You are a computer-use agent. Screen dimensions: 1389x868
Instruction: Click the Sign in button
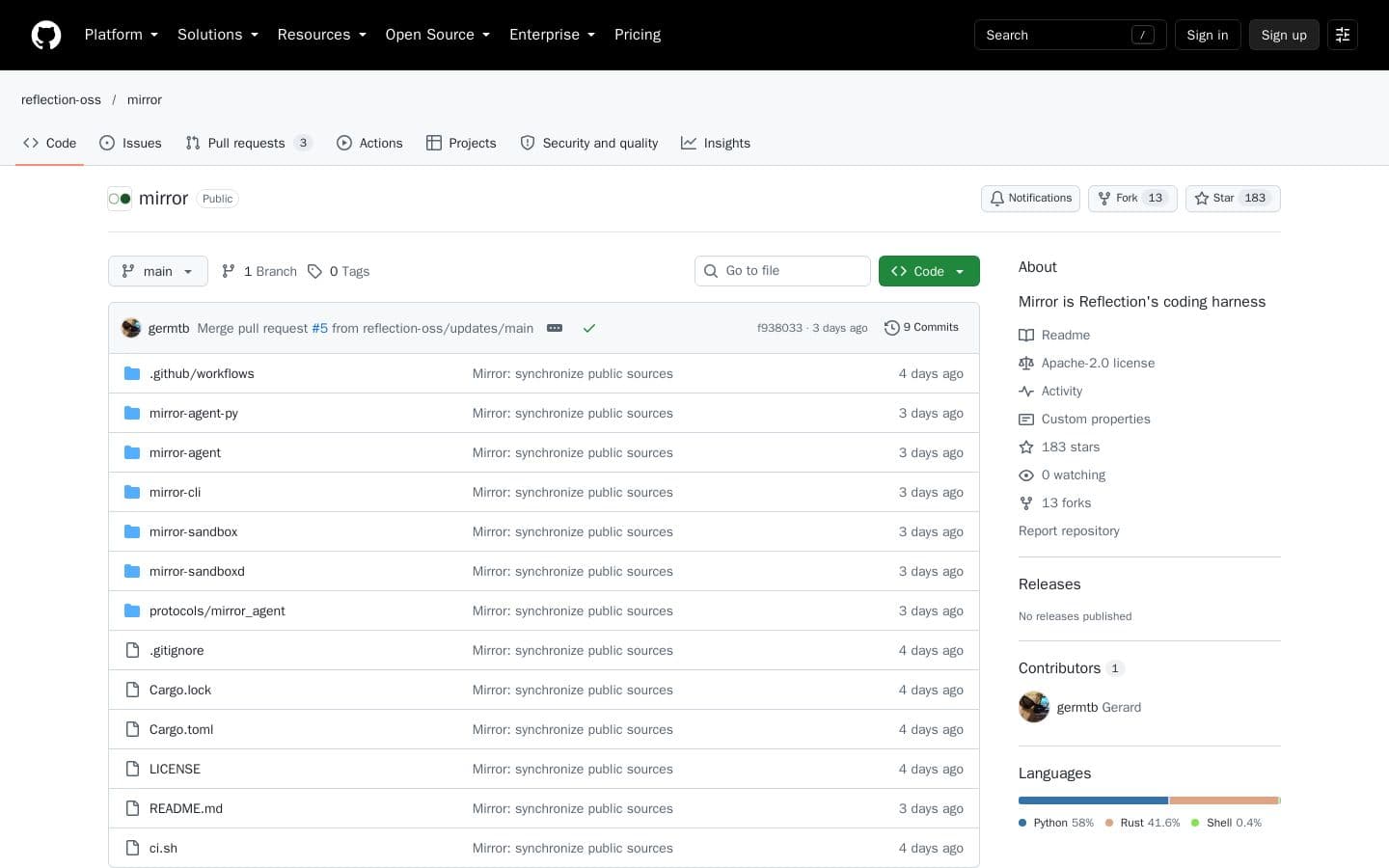(1208, 35)
